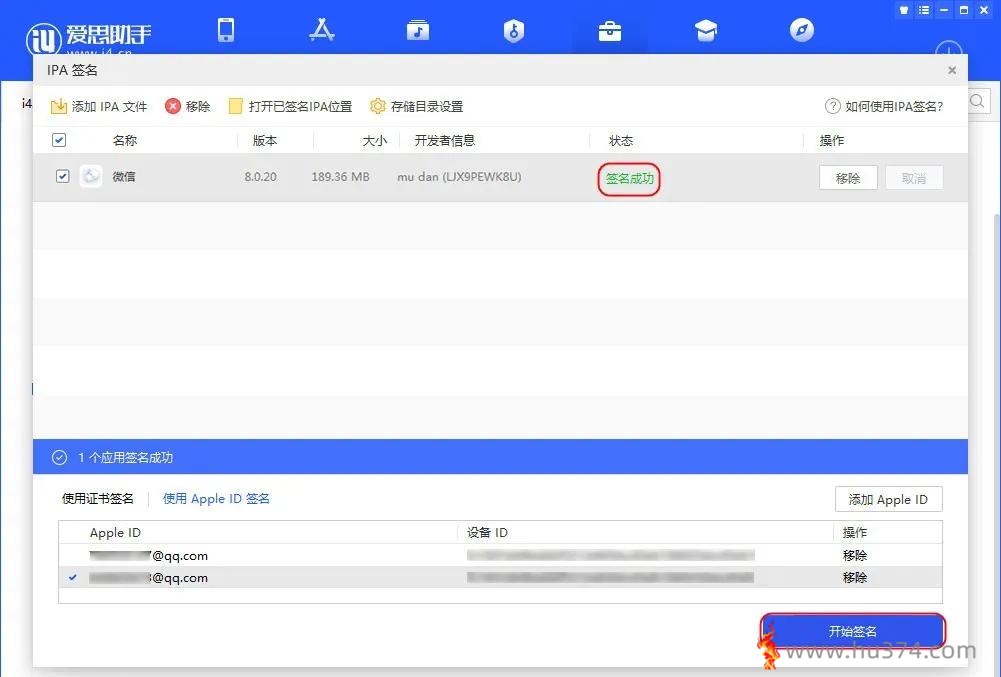Toggle the WeChat row checkbox

pos(63,176)
